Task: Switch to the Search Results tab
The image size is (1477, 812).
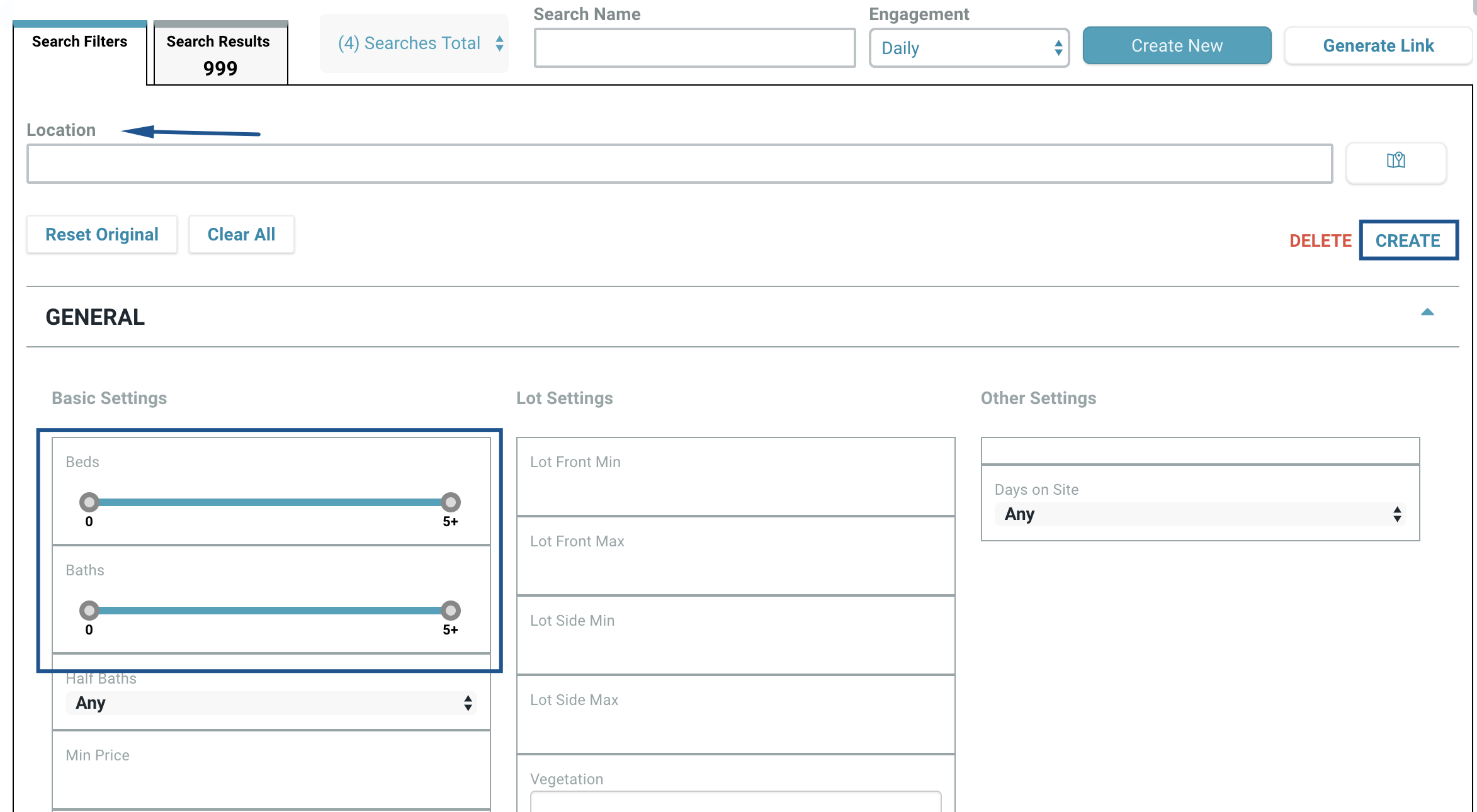Action: click(220, 54)
